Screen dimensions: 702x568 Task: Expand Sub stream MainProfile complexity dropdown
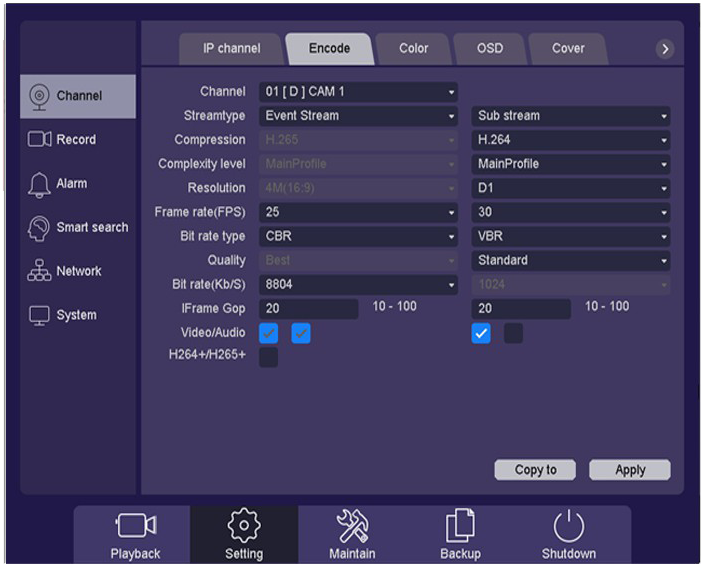[571, 164]
